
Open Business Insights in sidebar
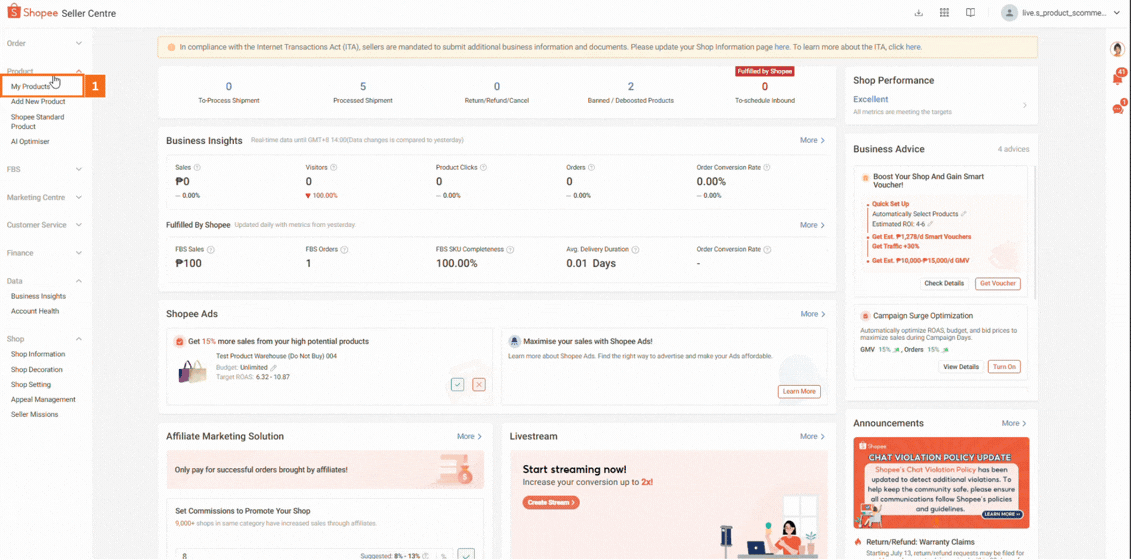click(x=38, y=296)
